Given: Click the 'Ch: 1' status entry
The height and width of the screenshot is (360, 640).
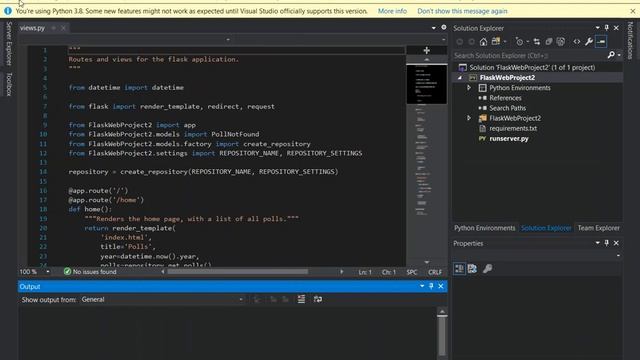Looking at the screenshot, I should click(389, 272).
